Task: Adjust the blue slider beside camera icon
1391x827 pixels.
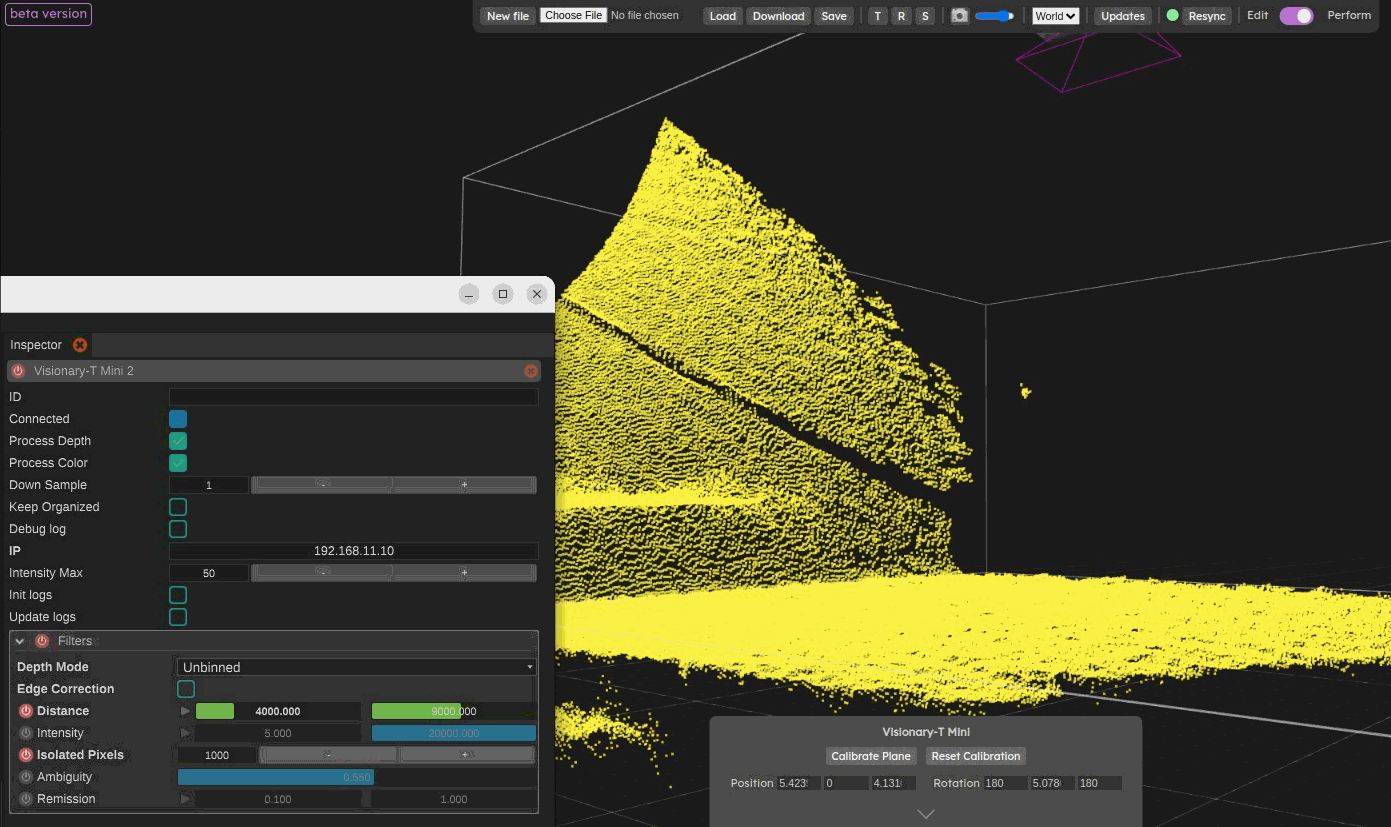Action: coord(994,16)
